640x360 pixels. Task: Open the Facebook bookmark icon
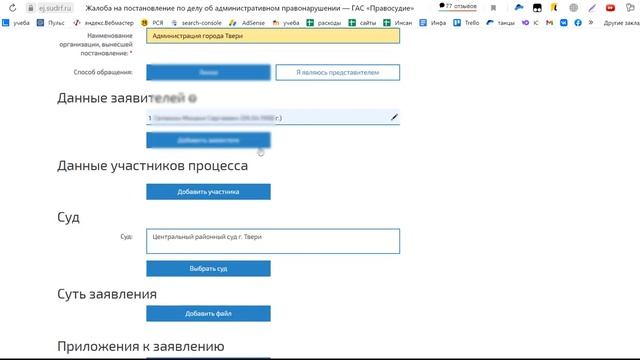[578, 23]
